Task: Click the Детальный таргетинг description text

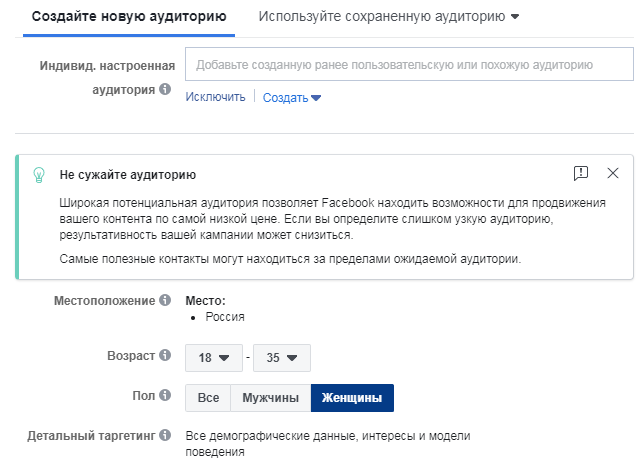Action: pyautogui.click(x=327, y=444)
